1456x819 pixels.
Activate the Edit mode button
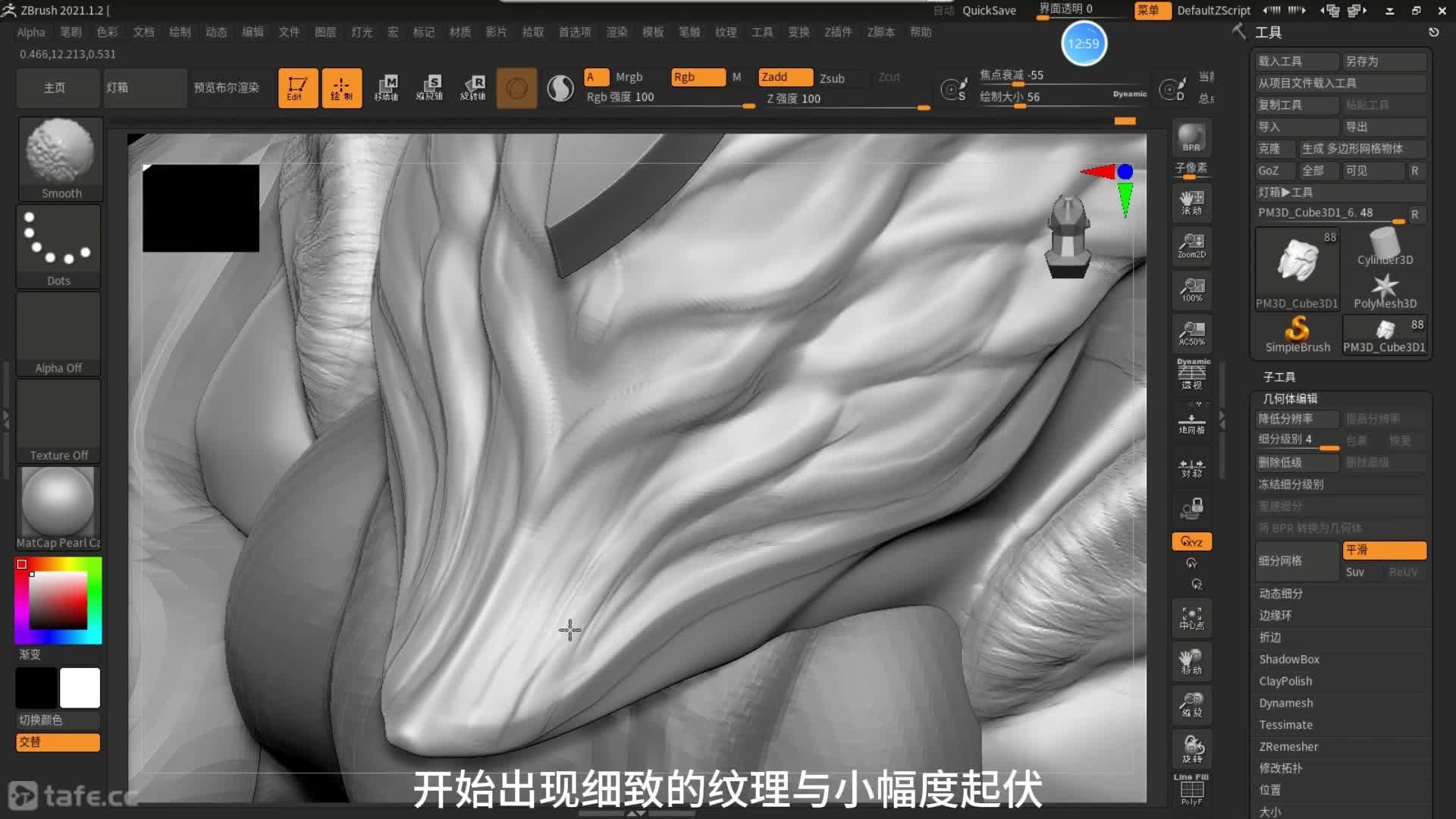coord(297,88)
